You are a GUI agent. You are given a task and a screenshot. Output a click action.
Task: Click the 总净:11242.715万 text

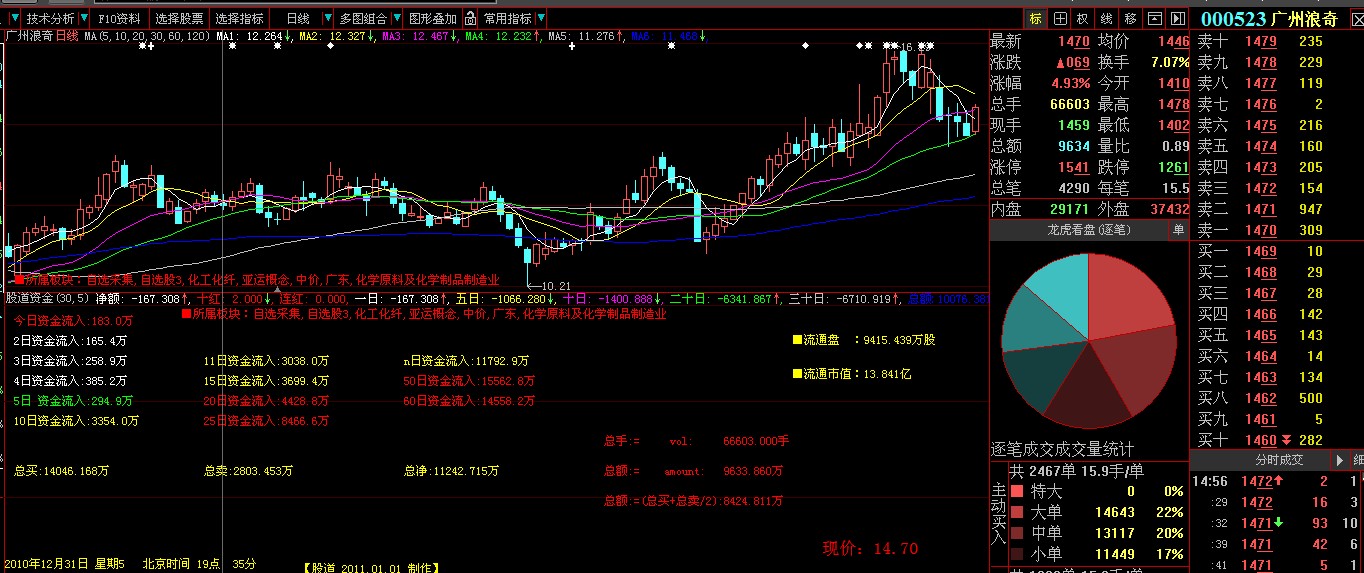pyautogui.click(x=451, y=470)
